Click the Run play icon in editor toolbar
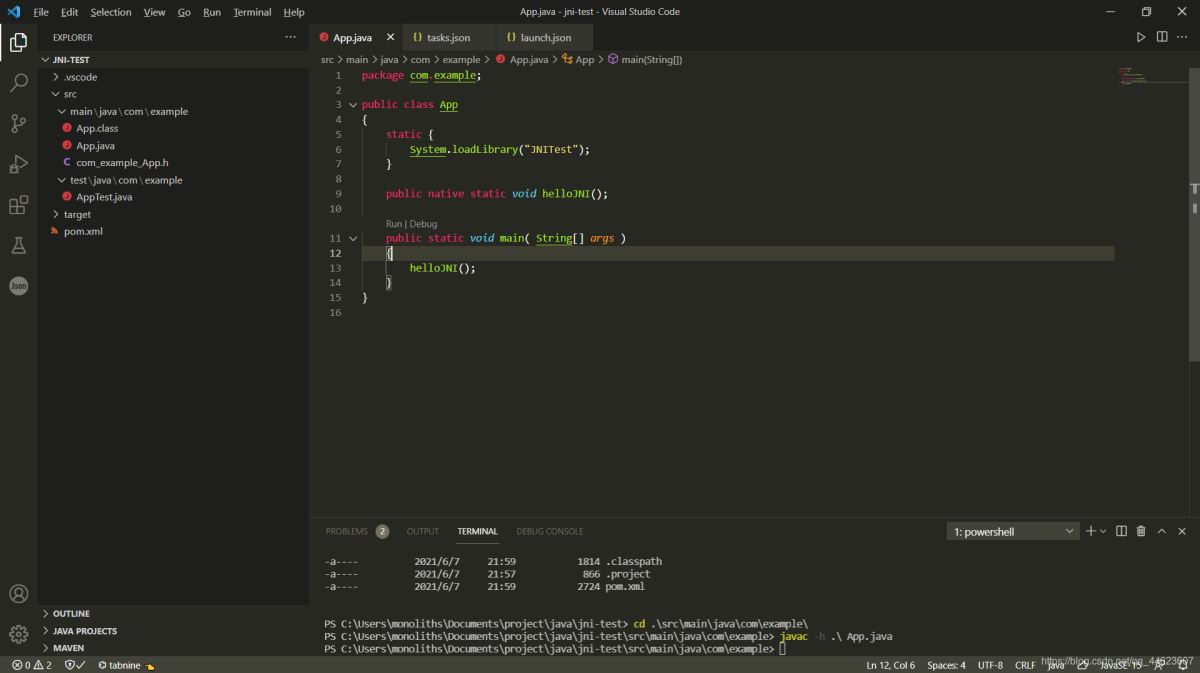The image size is (1200, 673). 1141,37
